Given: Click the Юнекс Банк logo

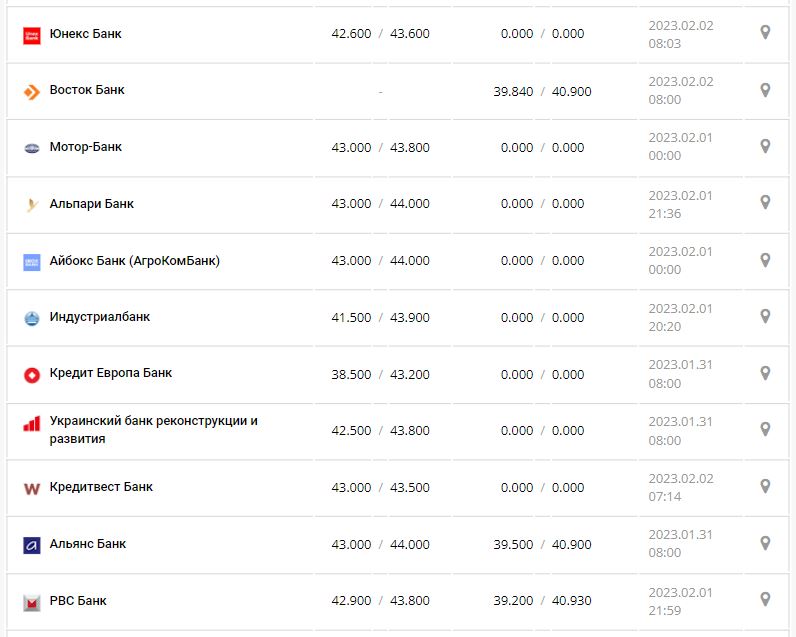Looking at the screenshot, I should 31,35.
